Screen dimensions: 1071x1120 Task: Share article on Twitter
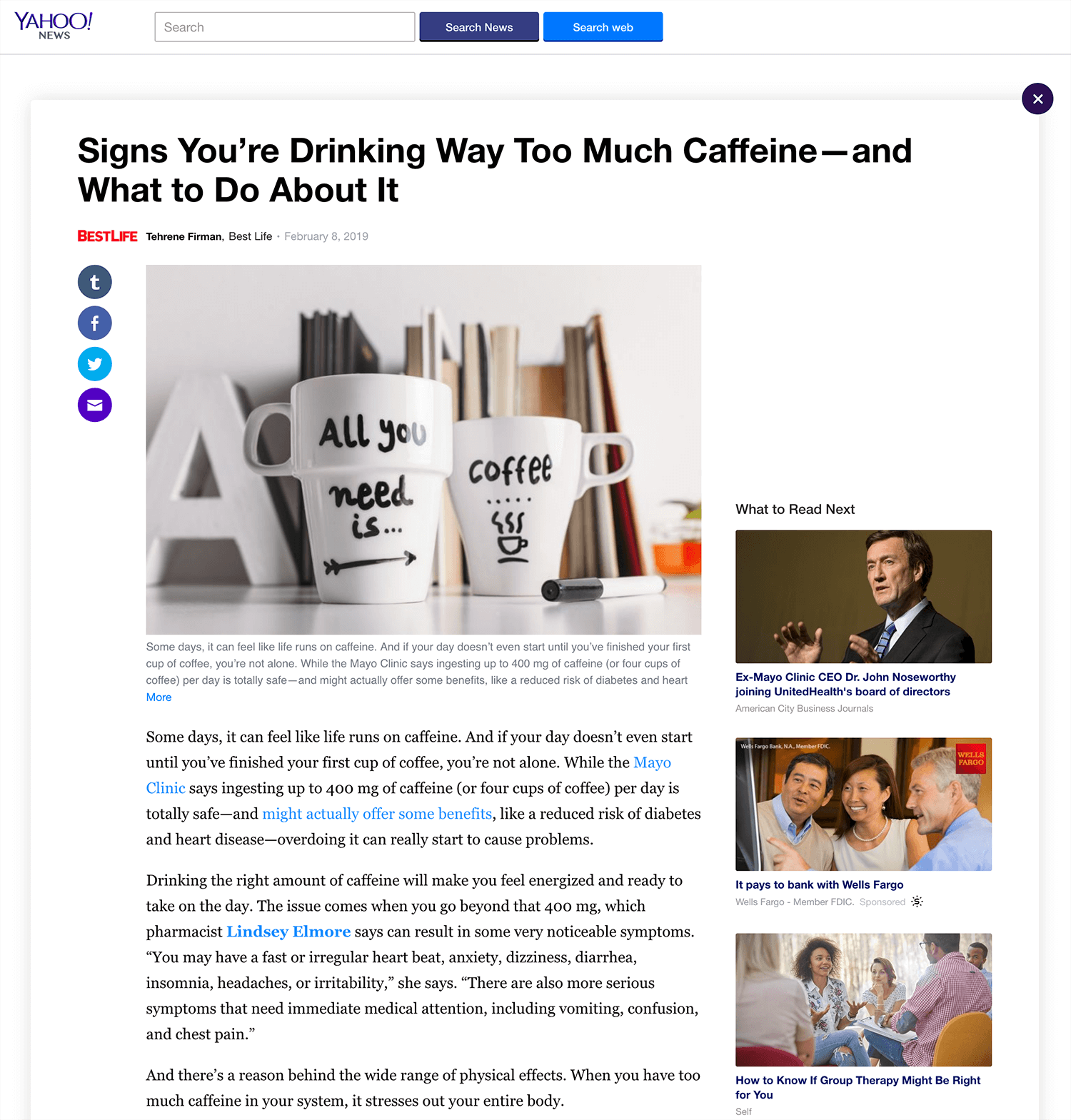[x=94, y=364]
